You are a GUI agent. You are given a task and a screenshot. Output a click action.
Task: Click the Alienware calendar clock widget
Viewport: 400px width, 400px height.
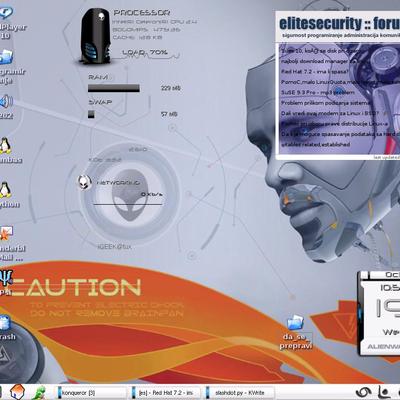pos(379,313)
